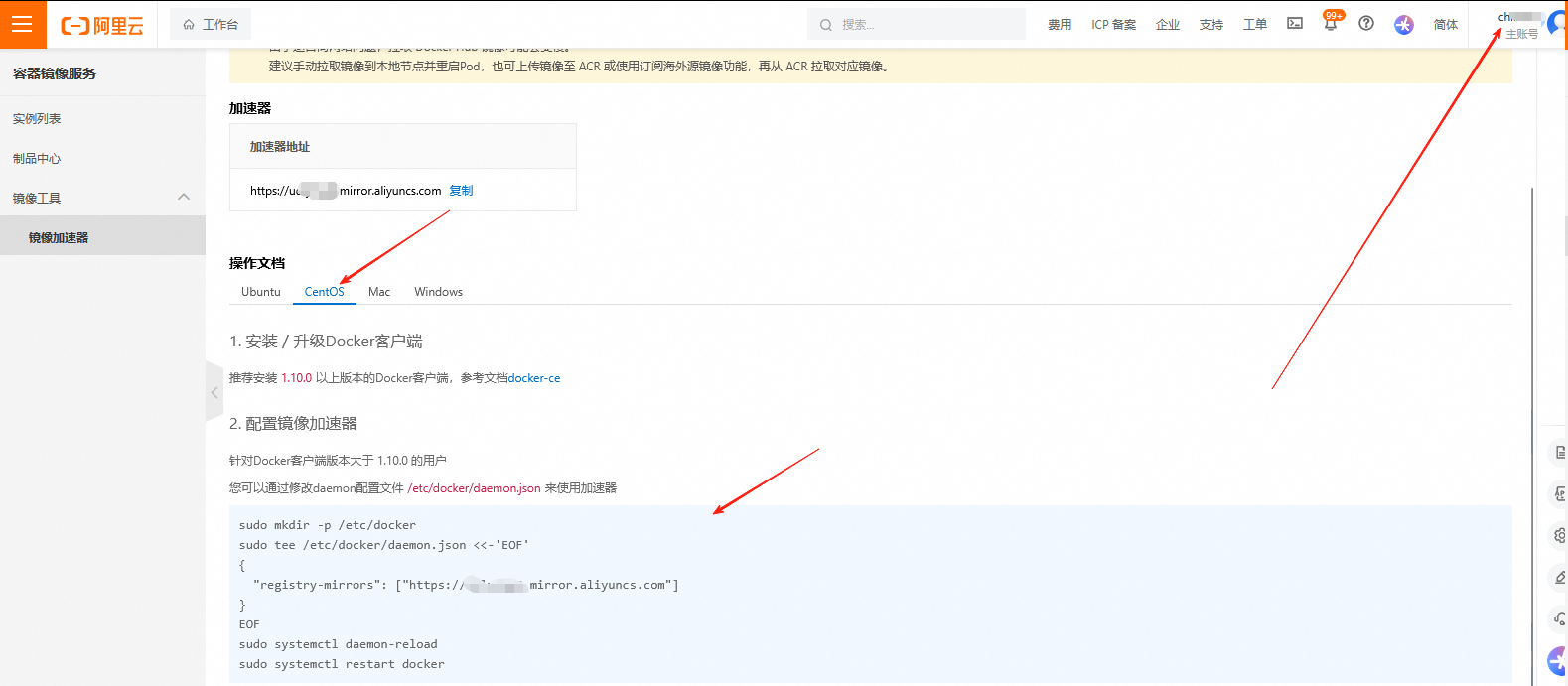
Task: Switch to the Ubuntu documentation tab
Action: 261,291
